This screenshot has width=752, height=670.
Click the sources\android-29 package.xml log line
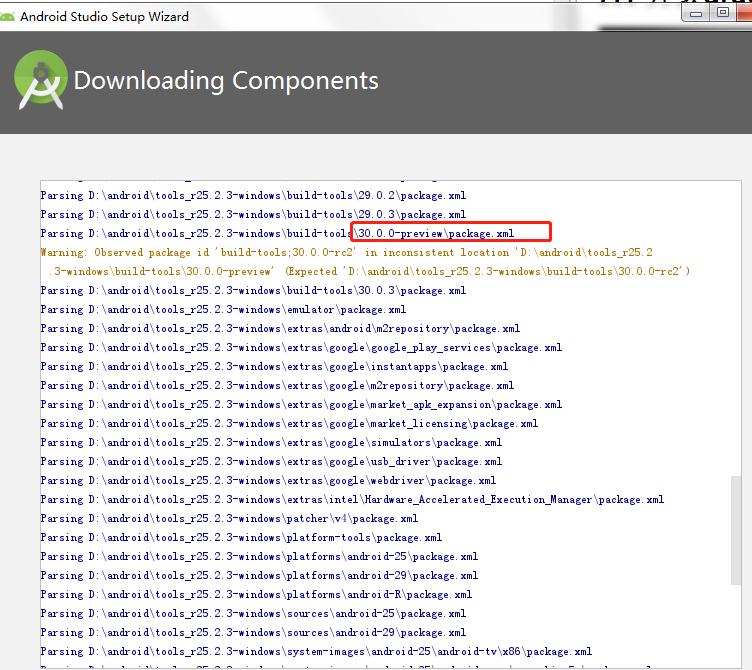point(252,633)
